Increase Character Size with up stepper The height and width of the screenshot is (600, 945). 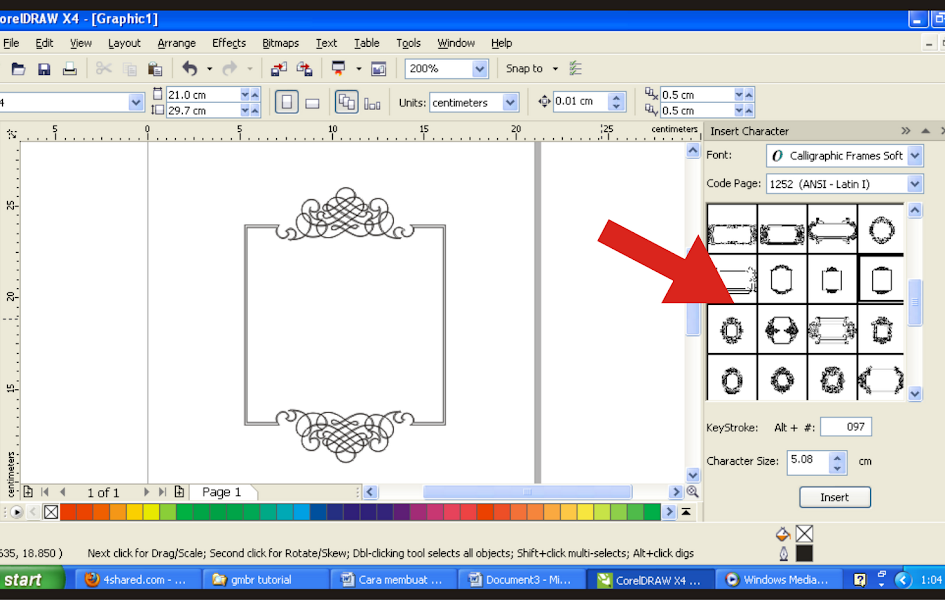(x=837, y=457)
